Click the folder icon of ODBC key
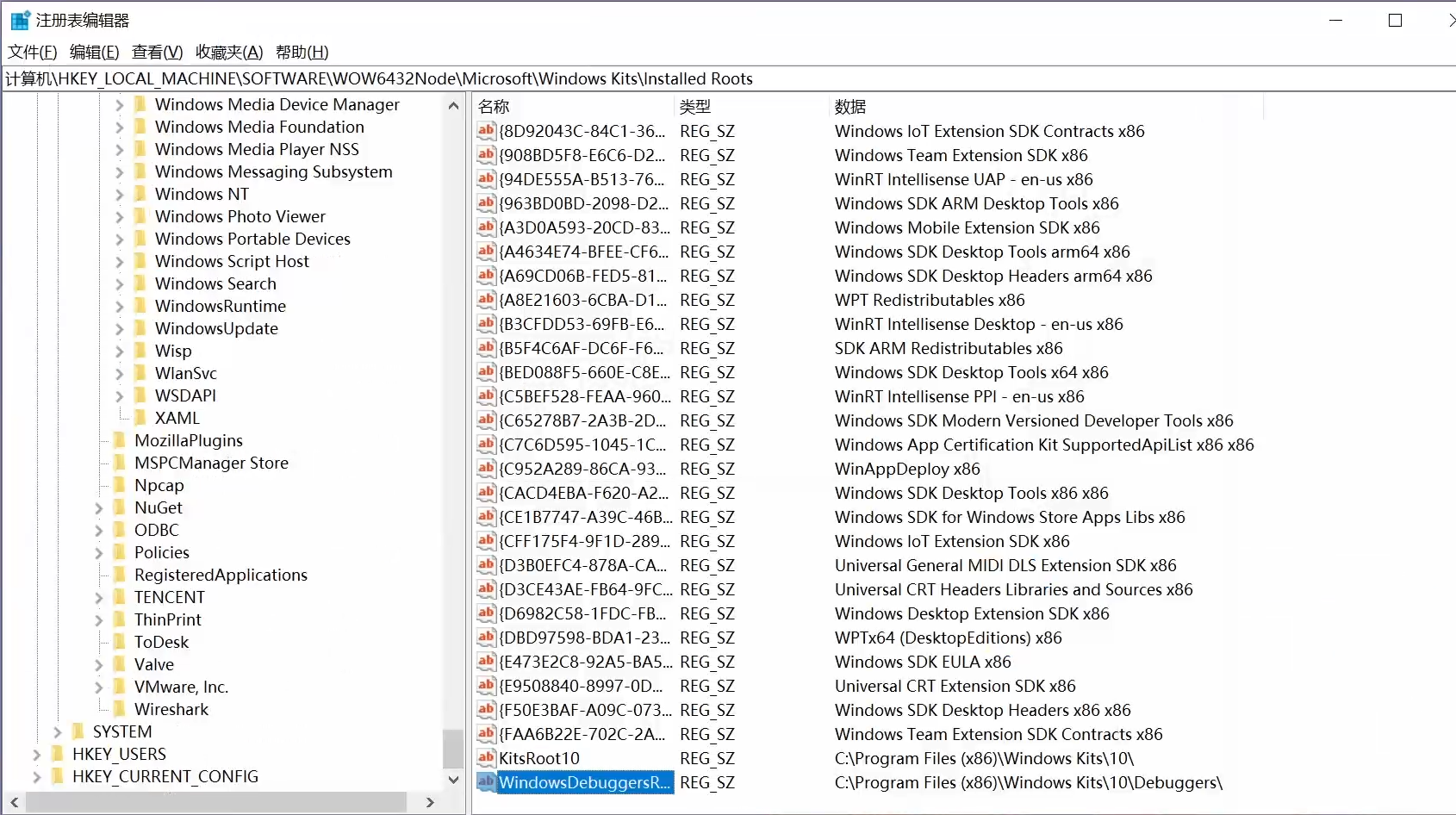Image resolution: width=1456 pixels, height=815 pixels. point(120,530)
